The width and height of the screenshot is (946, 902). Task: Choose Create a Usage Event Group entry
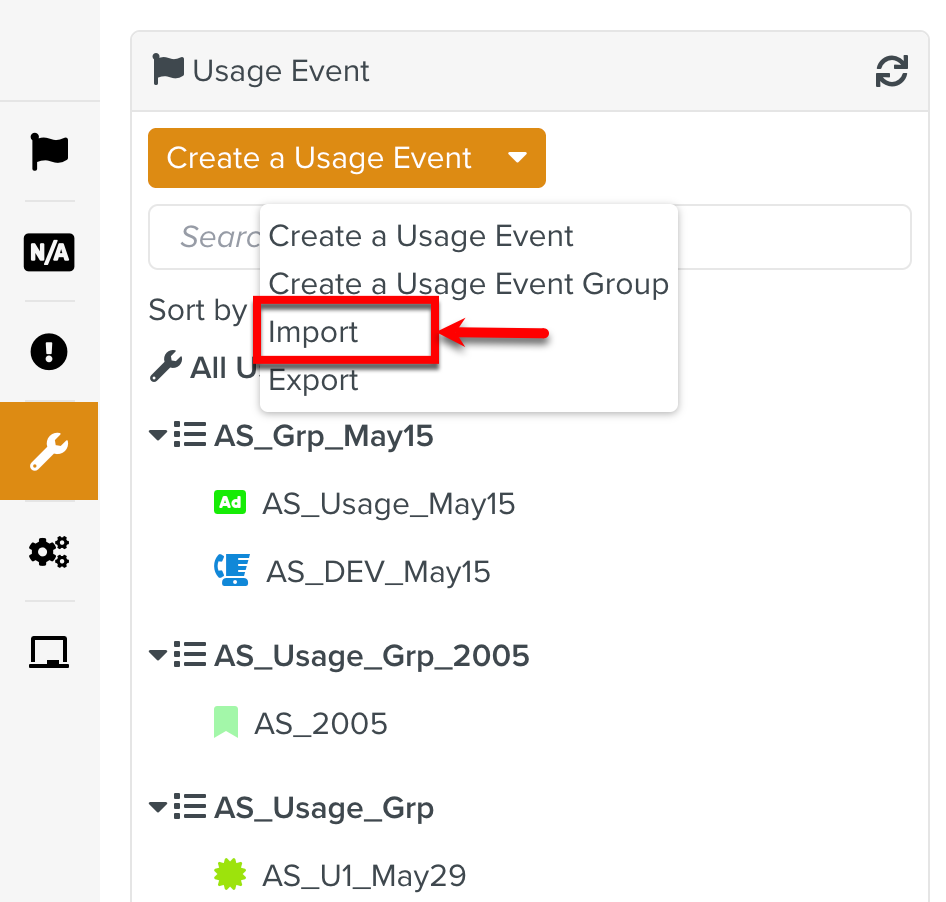point(469,284)
